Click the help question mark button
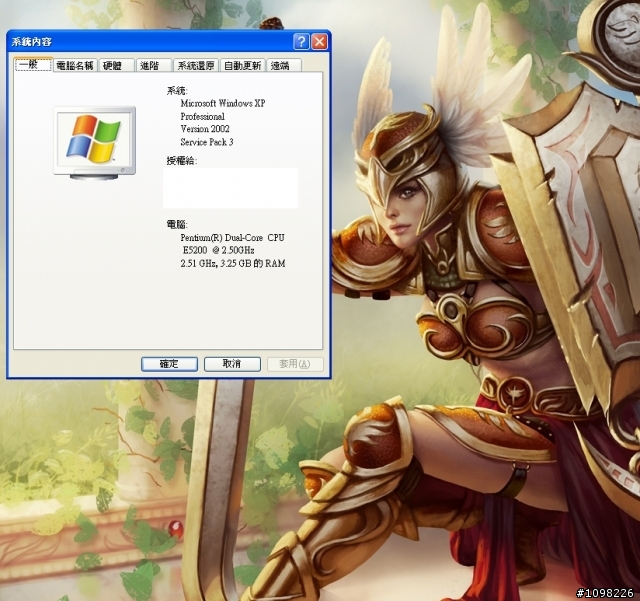The image size is (640, 601). [301, 42]
